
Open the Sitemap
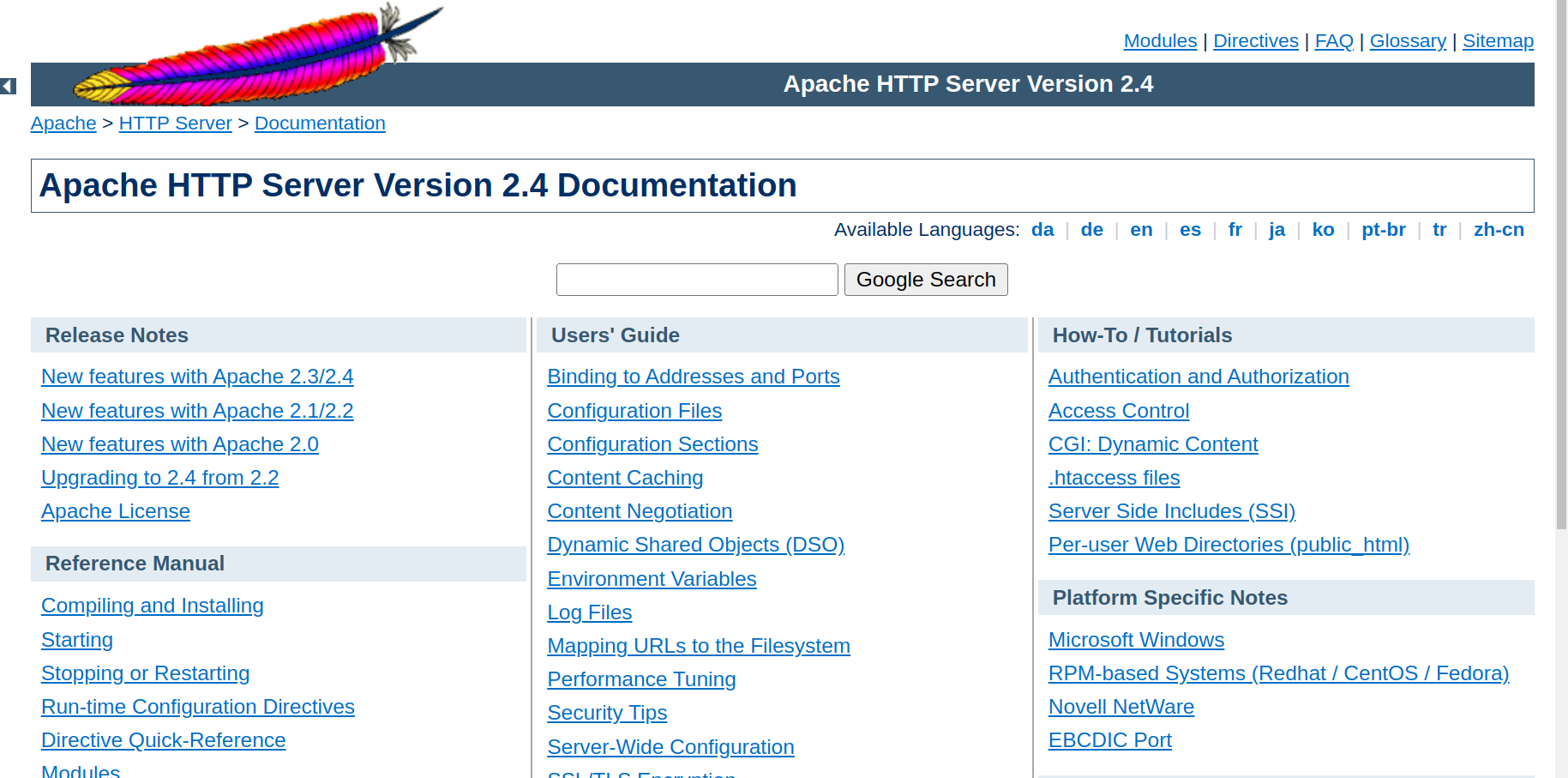(1497, 40)
